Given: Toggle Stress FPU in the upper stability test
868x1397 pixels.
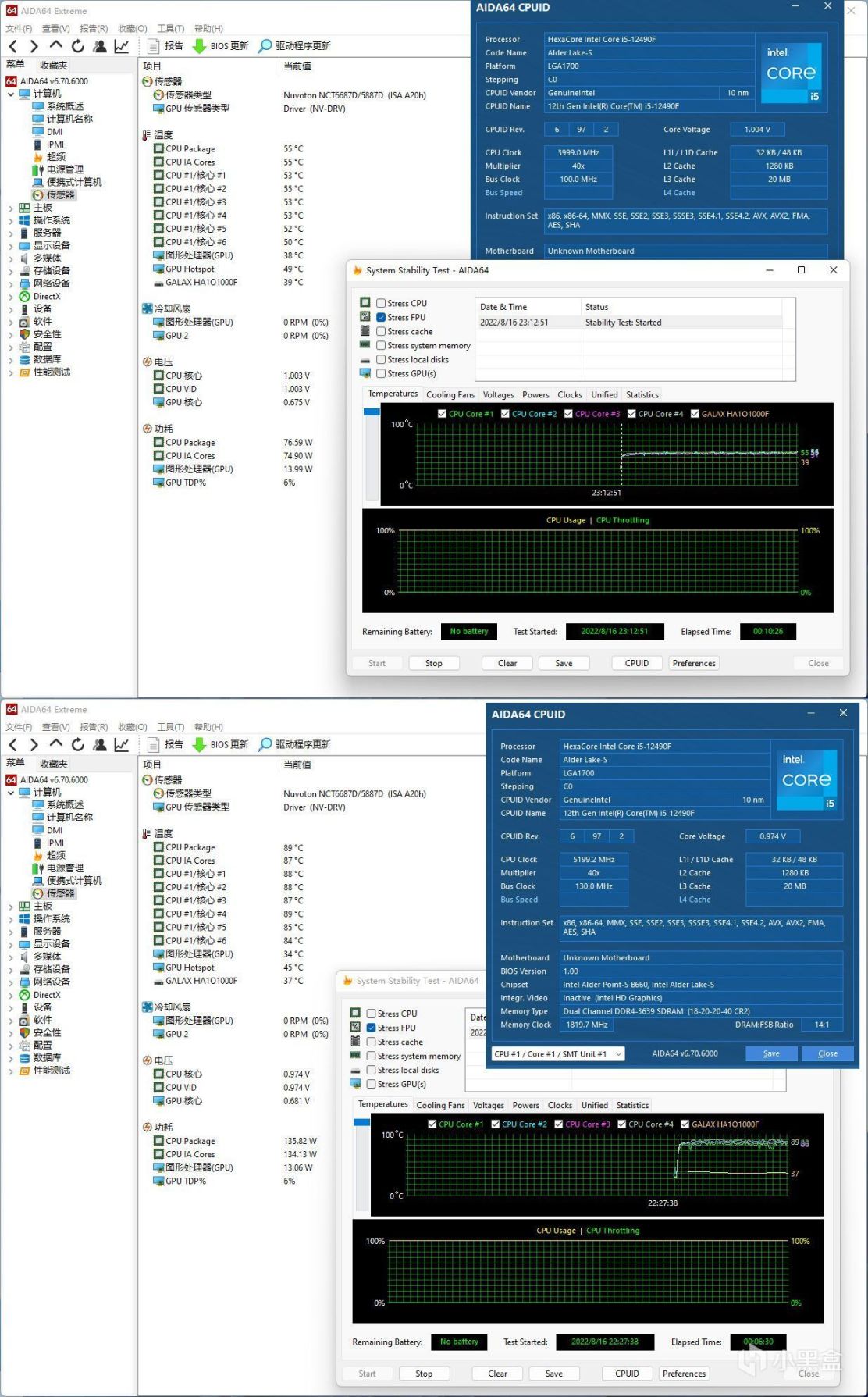Looking at the screenshot, I should [381, 317].
